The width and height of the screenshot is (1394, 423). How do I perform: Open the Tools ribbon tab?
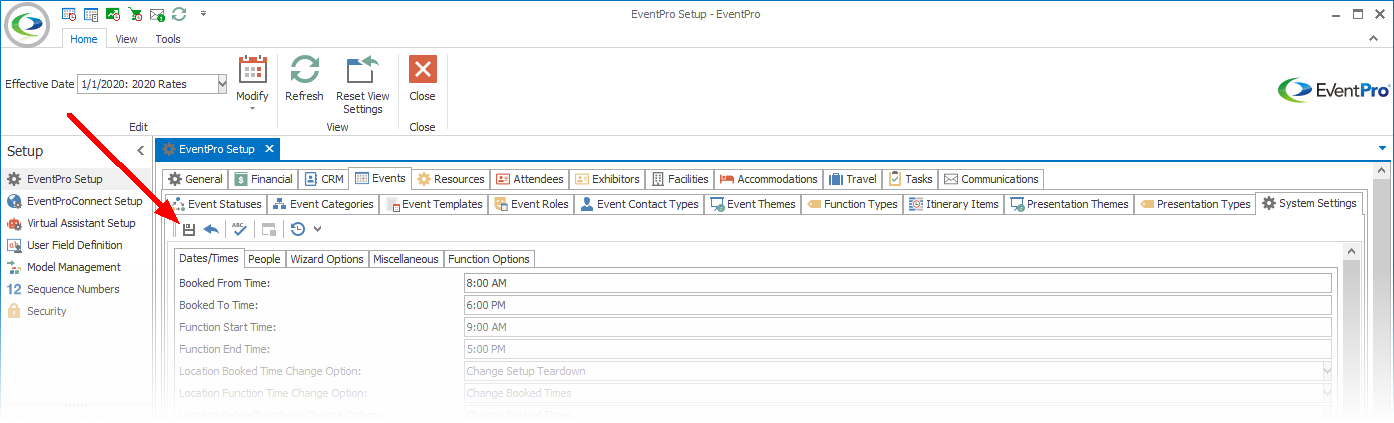coord(168,39)
